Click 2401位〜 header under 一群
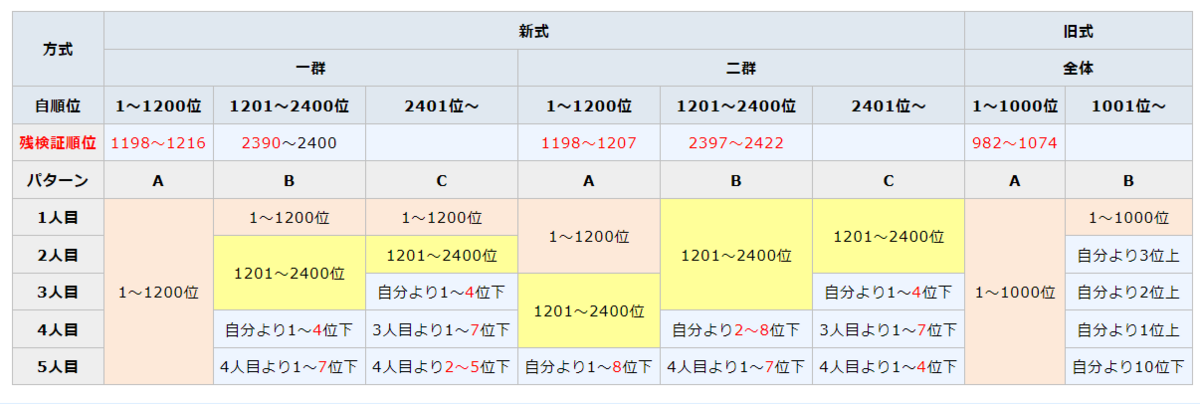The image size is (1200, 404). tap(442, 105)
